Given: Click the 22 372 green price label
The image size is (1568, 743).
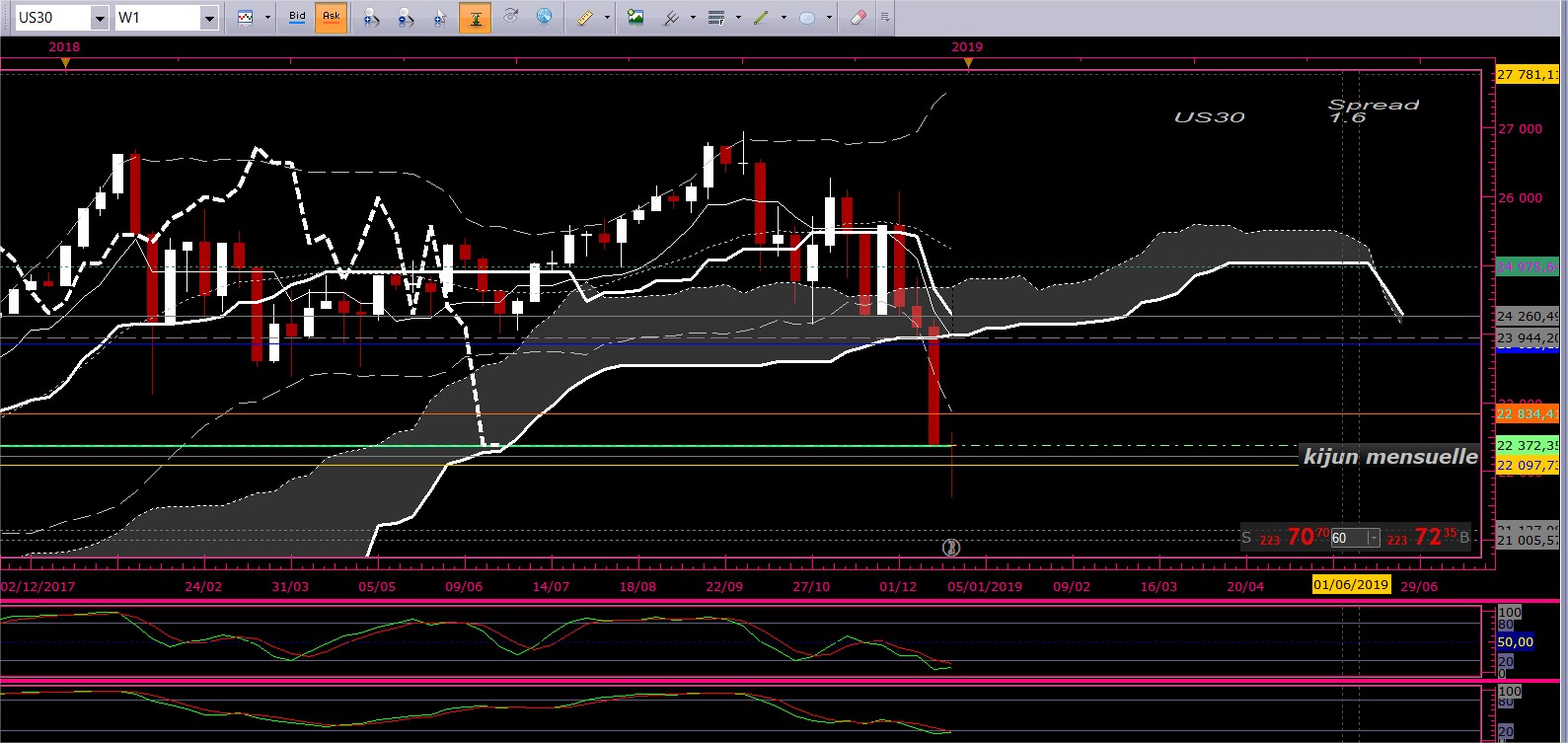Looking at the screenshot, I should 1528,445.
